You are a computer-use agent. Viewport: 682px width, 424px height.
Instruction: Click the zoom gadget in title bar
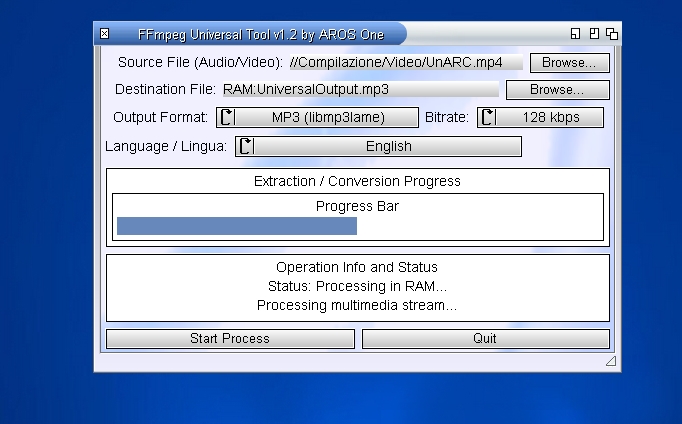coord(594,33)
